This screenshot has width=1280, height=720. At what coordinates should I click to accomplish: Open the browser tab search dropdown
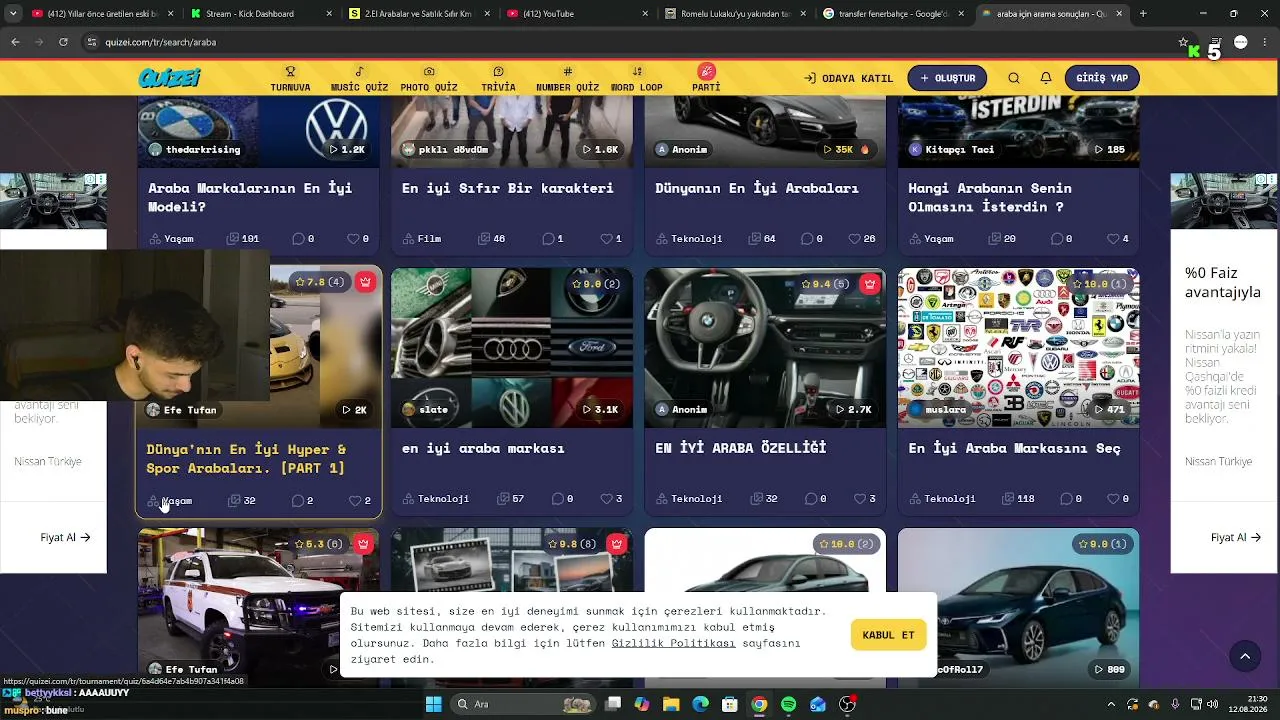pos(12,14)
